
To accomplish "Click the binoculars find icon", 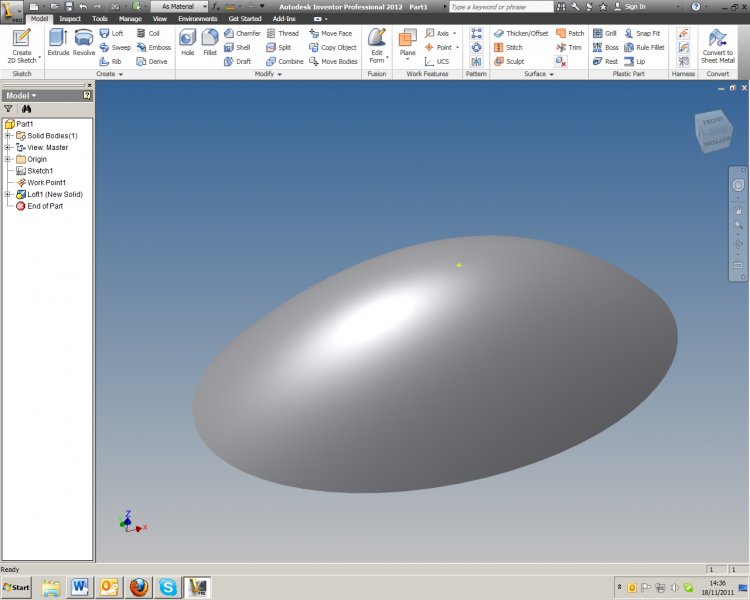I will (26, 109).
